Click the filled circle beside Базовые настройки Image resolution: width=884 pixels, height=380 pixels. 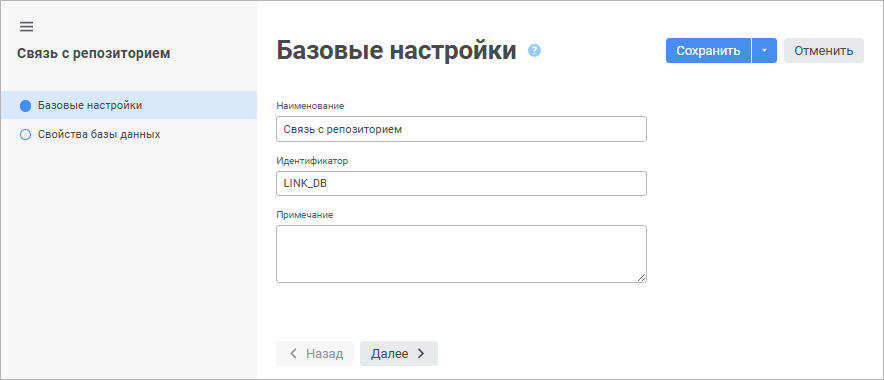point(25,105)
